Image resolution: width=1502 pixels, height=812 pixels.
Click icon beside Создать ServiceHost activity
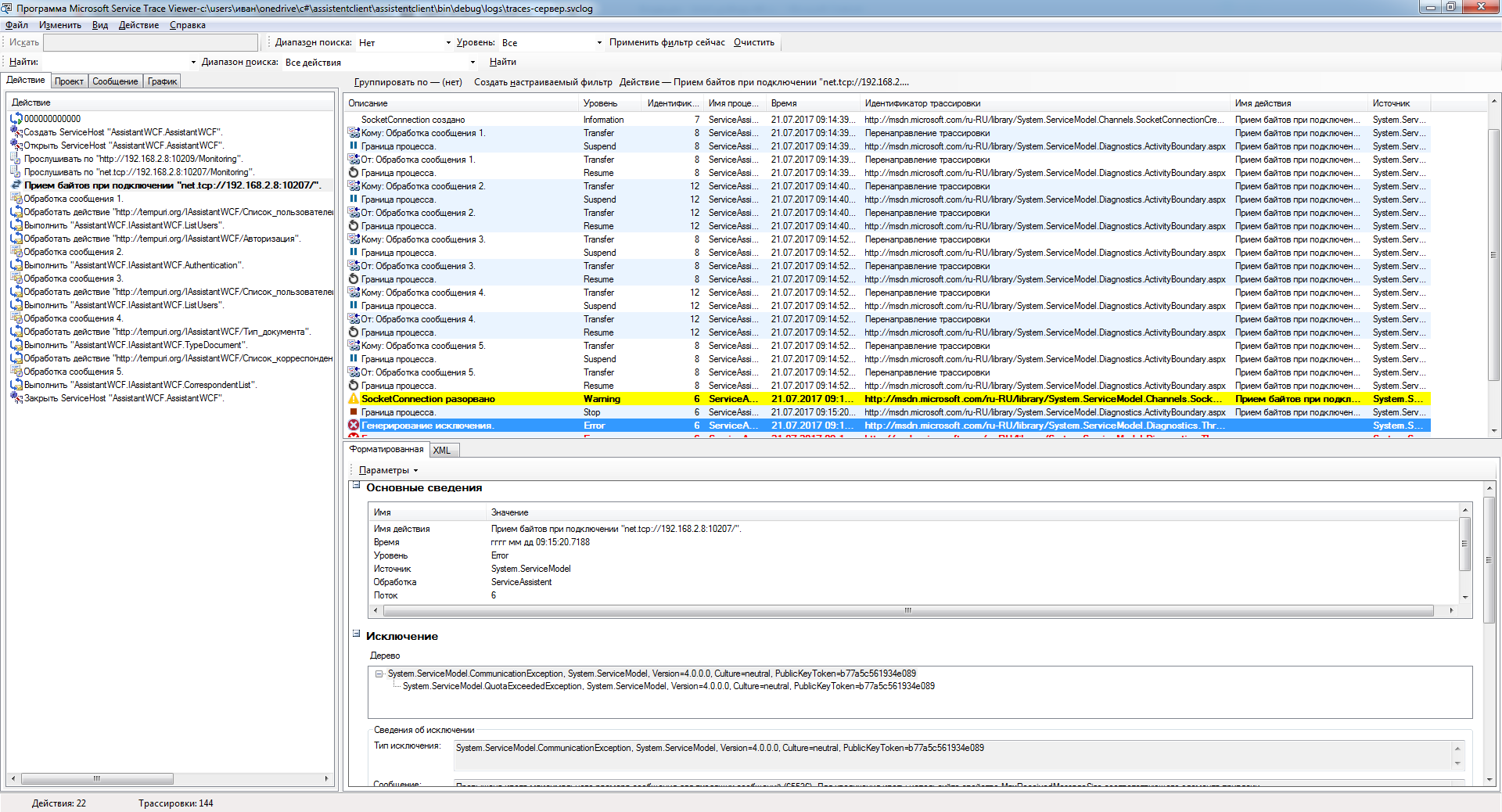16,132
